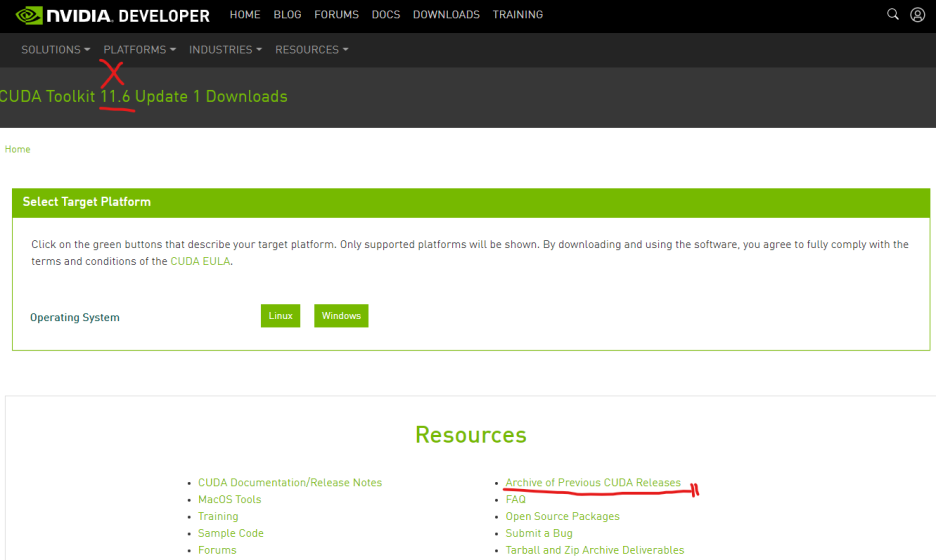This screenshot has width=936, height=560.
Task: Select Windows operating system button
Action: click(341, 316)
